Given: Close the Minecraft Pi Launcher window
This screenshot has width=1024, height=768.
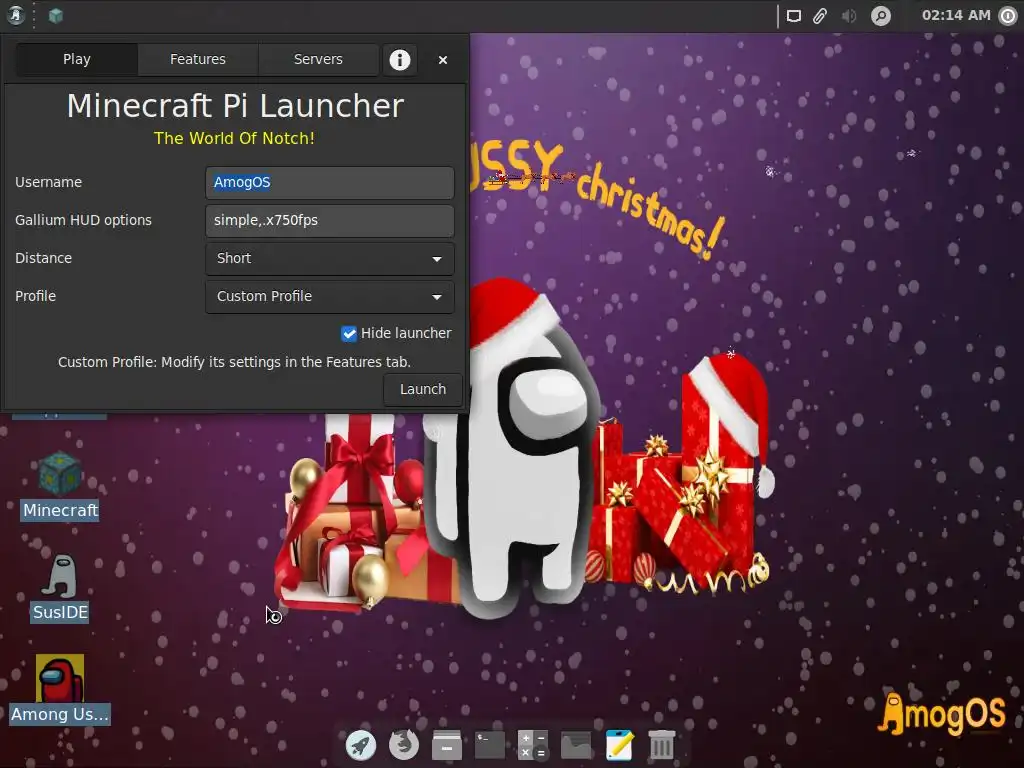Looking at the screenshot, I should (x=443, y=60).
